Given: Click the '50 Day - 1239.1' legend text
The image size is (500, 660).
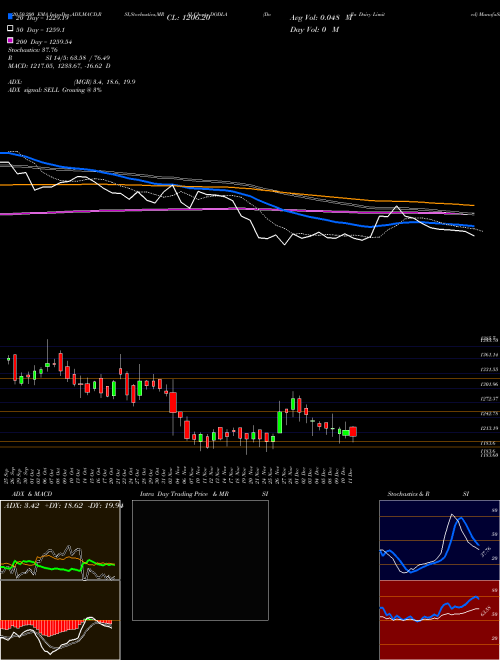Looking at the screenshot, I should 40,30.
